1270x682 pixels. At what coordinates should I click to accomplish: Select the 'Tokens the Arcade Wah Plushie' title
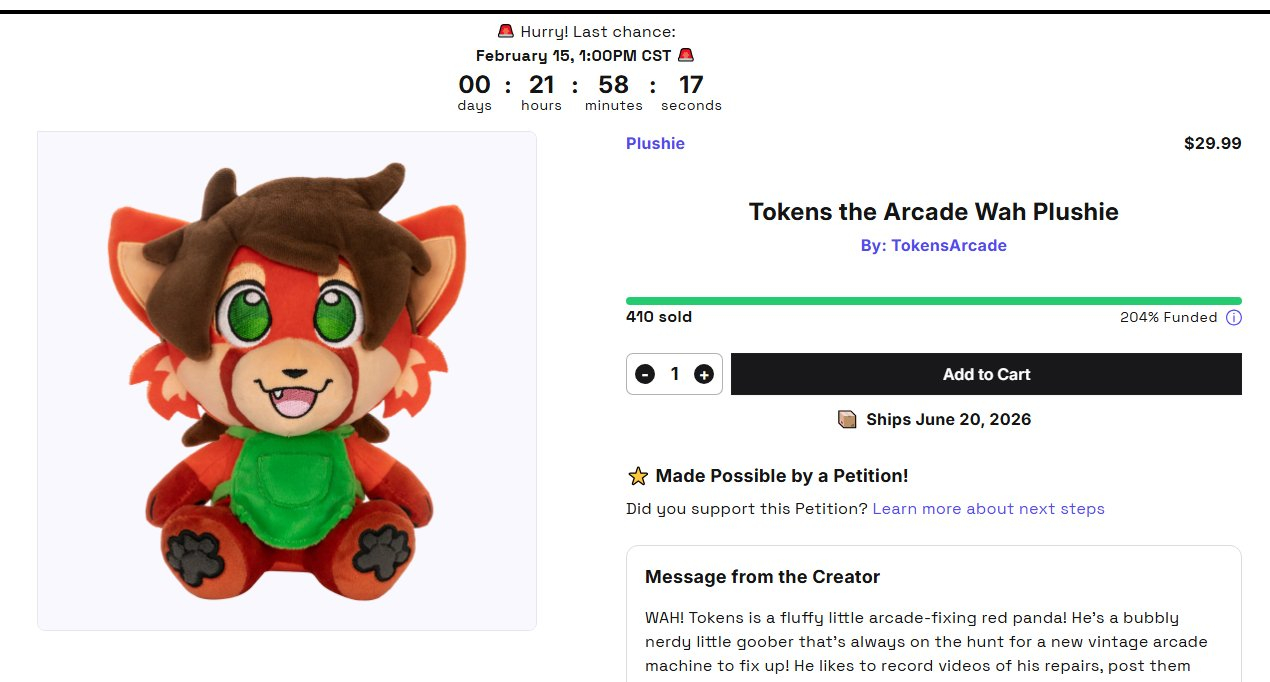click(x=933, y=212)
